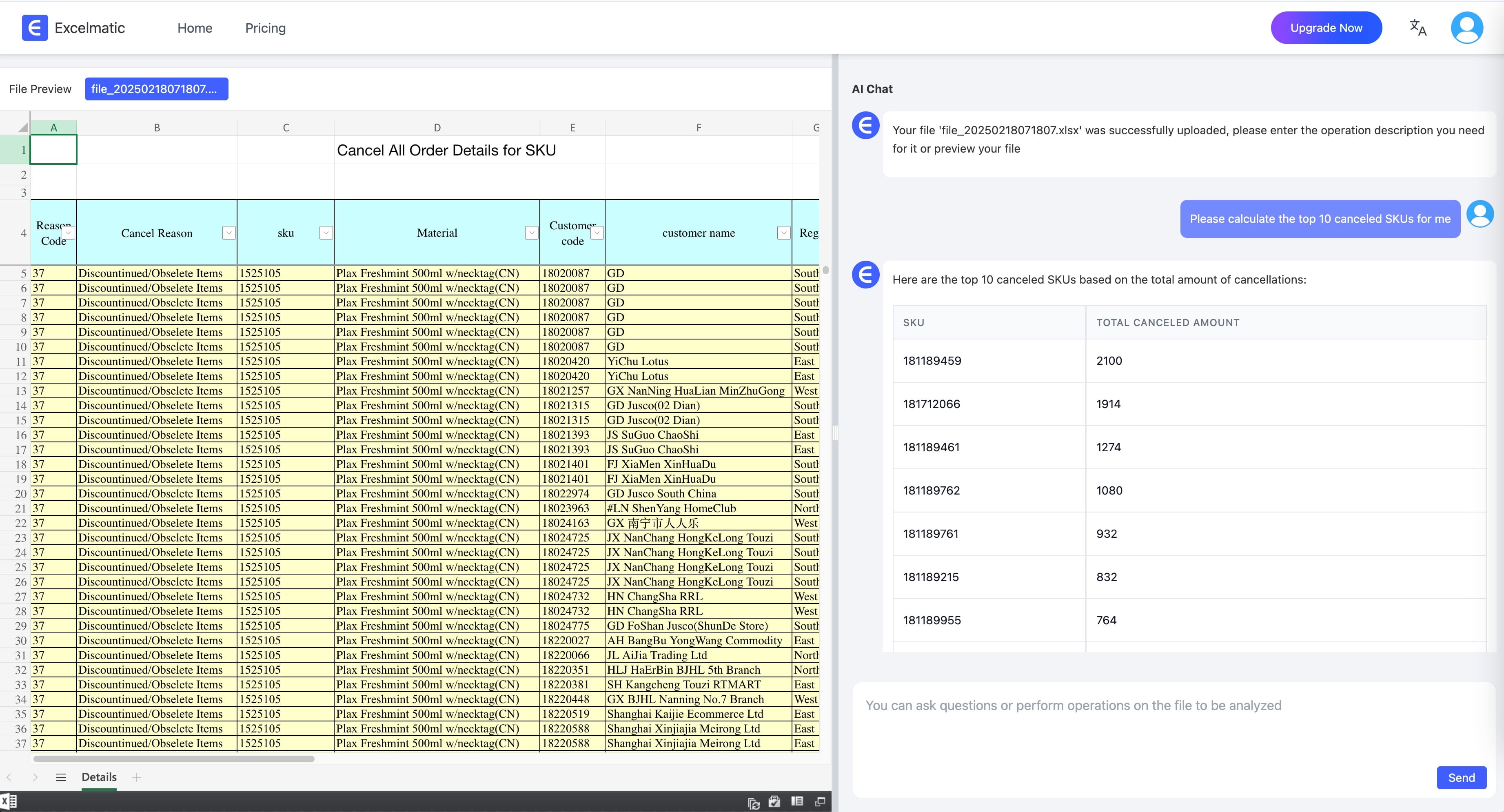Click the Excelmatic logo icon
1504x812 pixels.
tap(34, 27)
